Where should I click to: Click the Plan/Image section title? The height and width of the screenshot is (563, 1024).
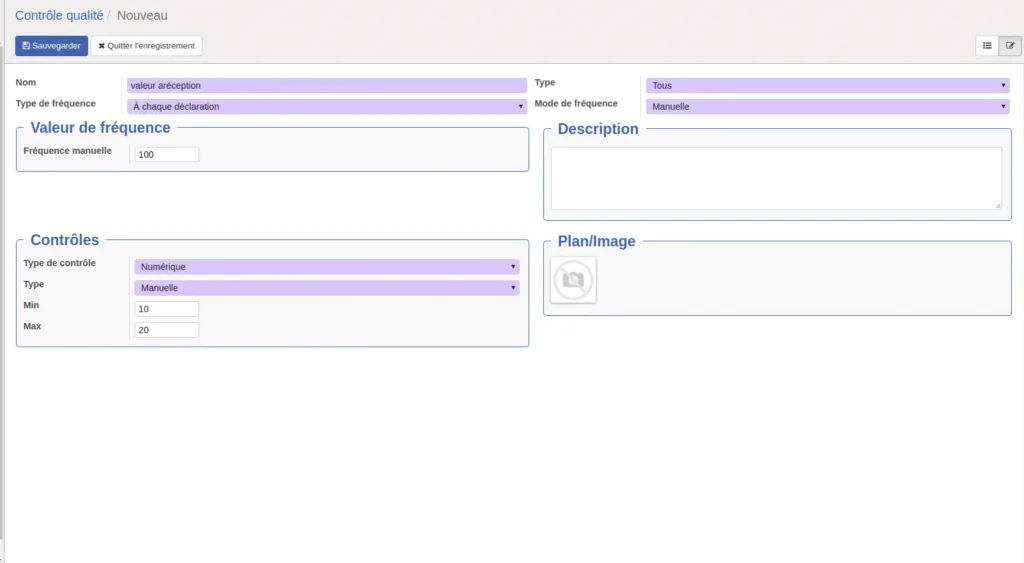[596, 242]
